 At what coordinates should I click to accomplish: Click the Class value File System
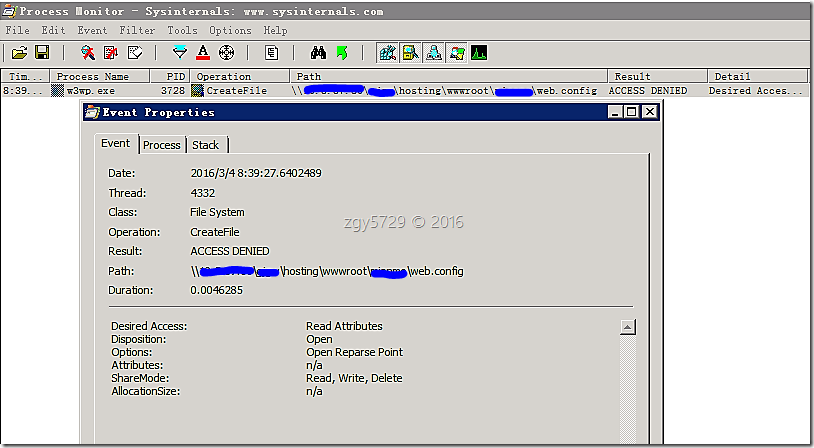(217, 212)
